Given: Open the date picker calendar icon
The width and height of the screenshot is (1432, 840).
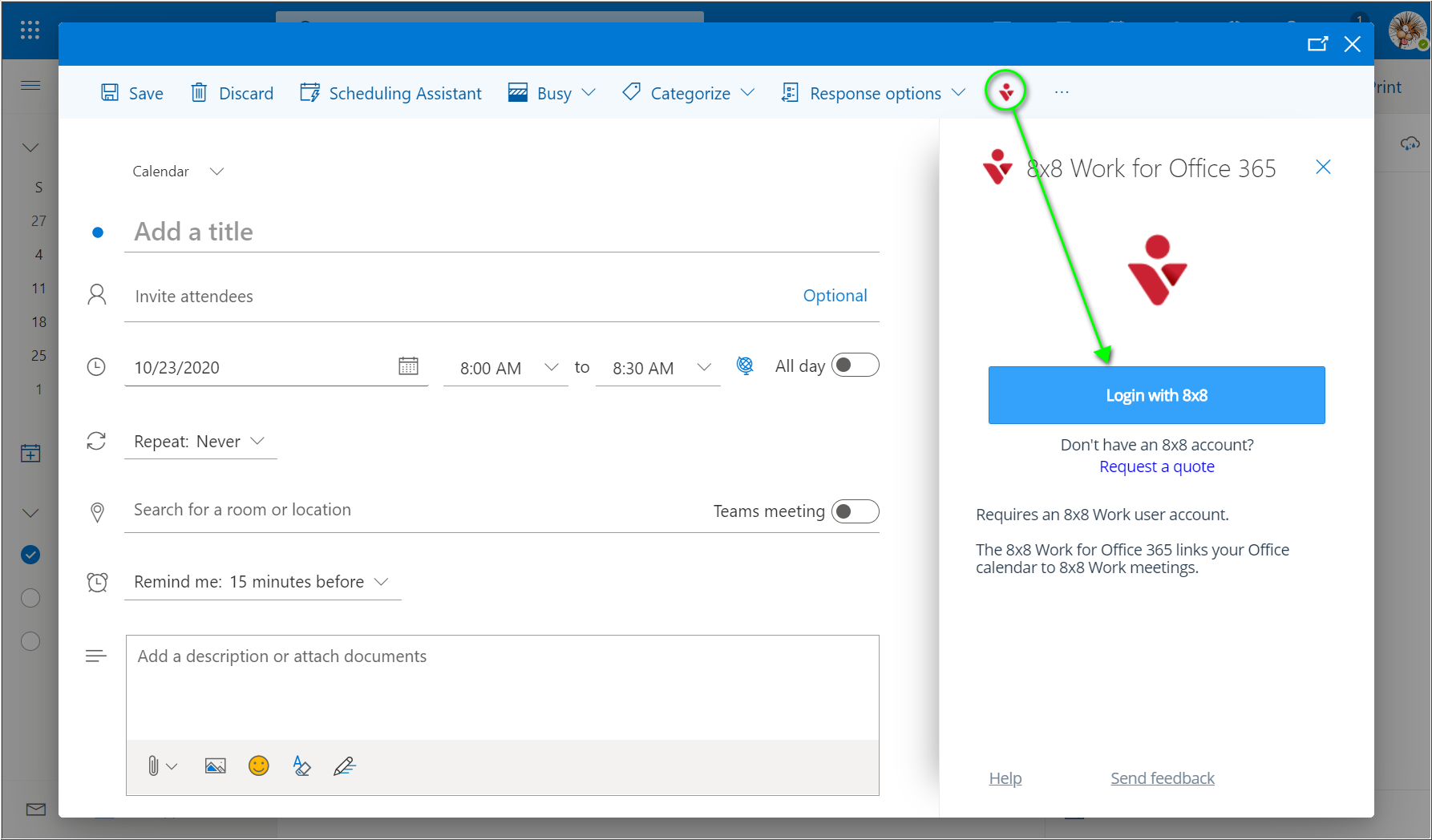Looking at the screenshot, I should (x=408, y=366).
